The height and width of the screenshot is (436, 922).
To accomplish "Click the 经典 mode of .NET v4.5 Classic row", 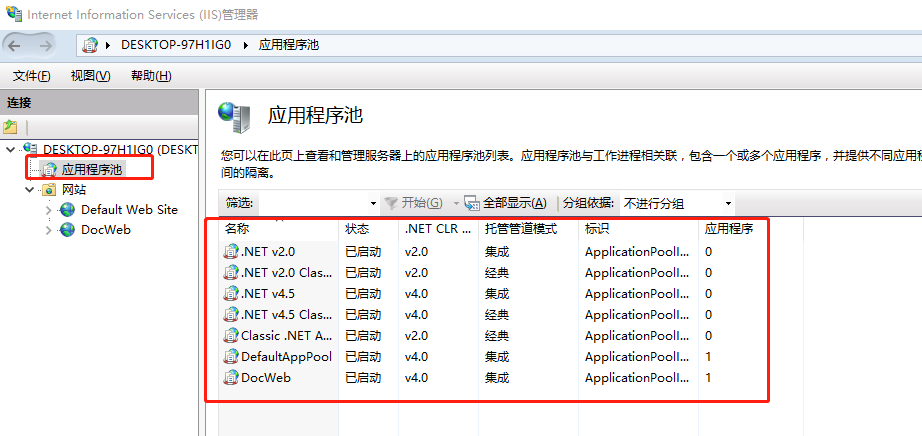I will pyautogui.click(x=497, y=315).
